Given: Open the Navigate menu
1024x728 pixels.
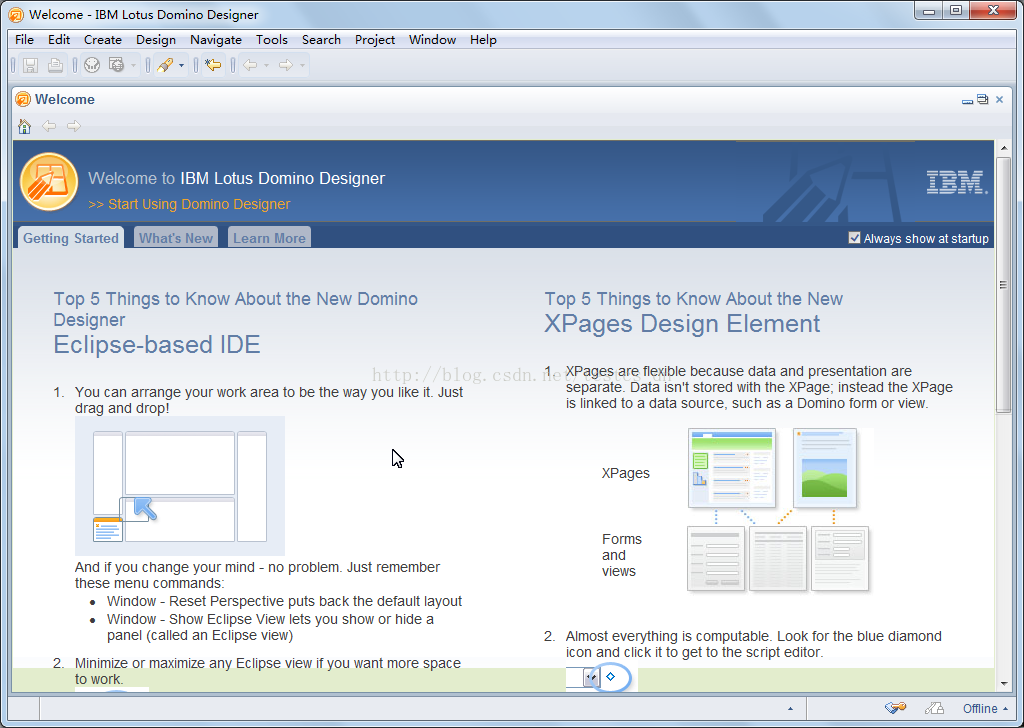Looking at the screenshot, I should 216,40.
